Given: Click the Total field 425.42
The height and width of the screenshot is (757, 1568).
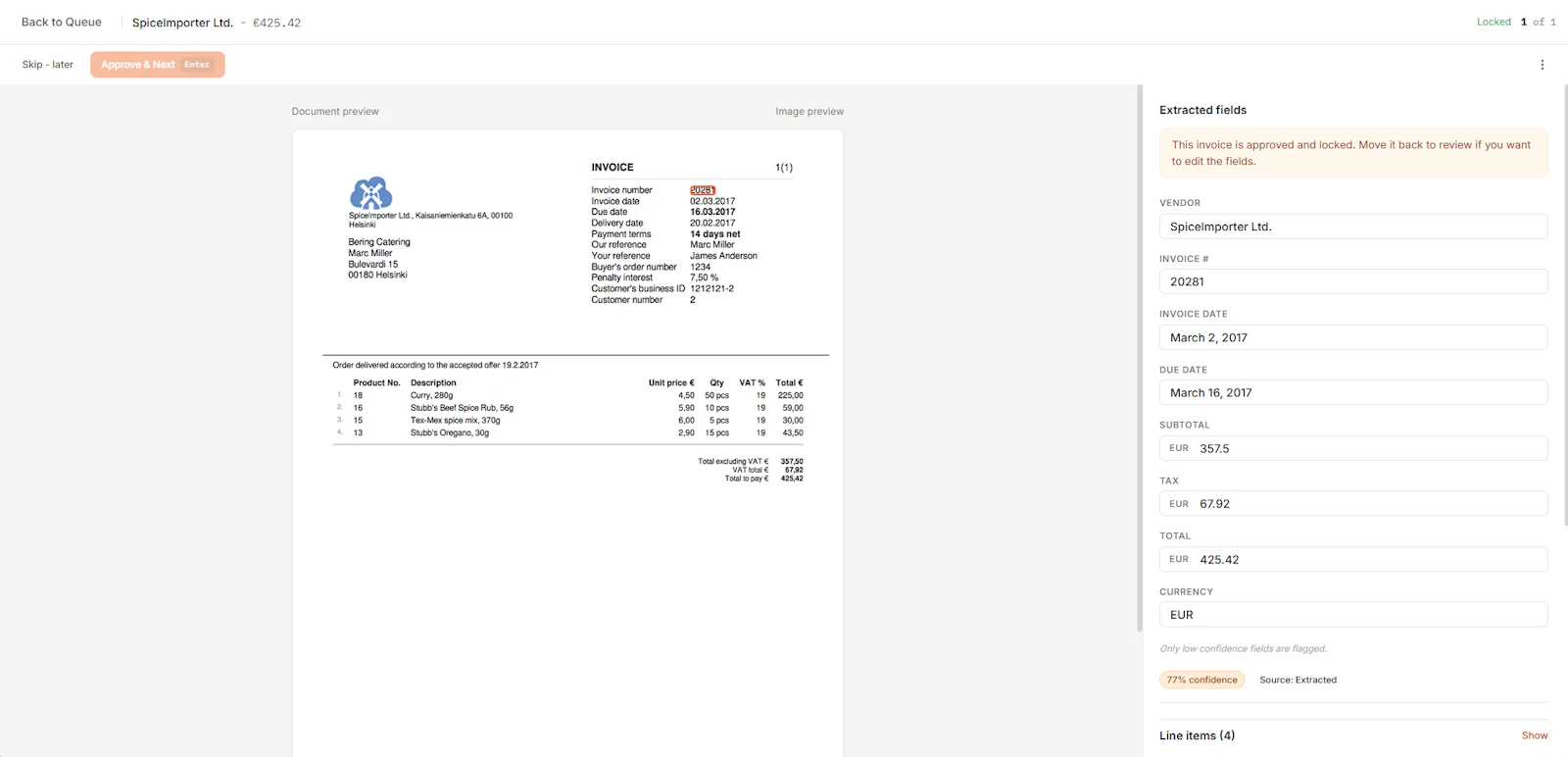Looking at the screenshot, I should coord(1353,559).
